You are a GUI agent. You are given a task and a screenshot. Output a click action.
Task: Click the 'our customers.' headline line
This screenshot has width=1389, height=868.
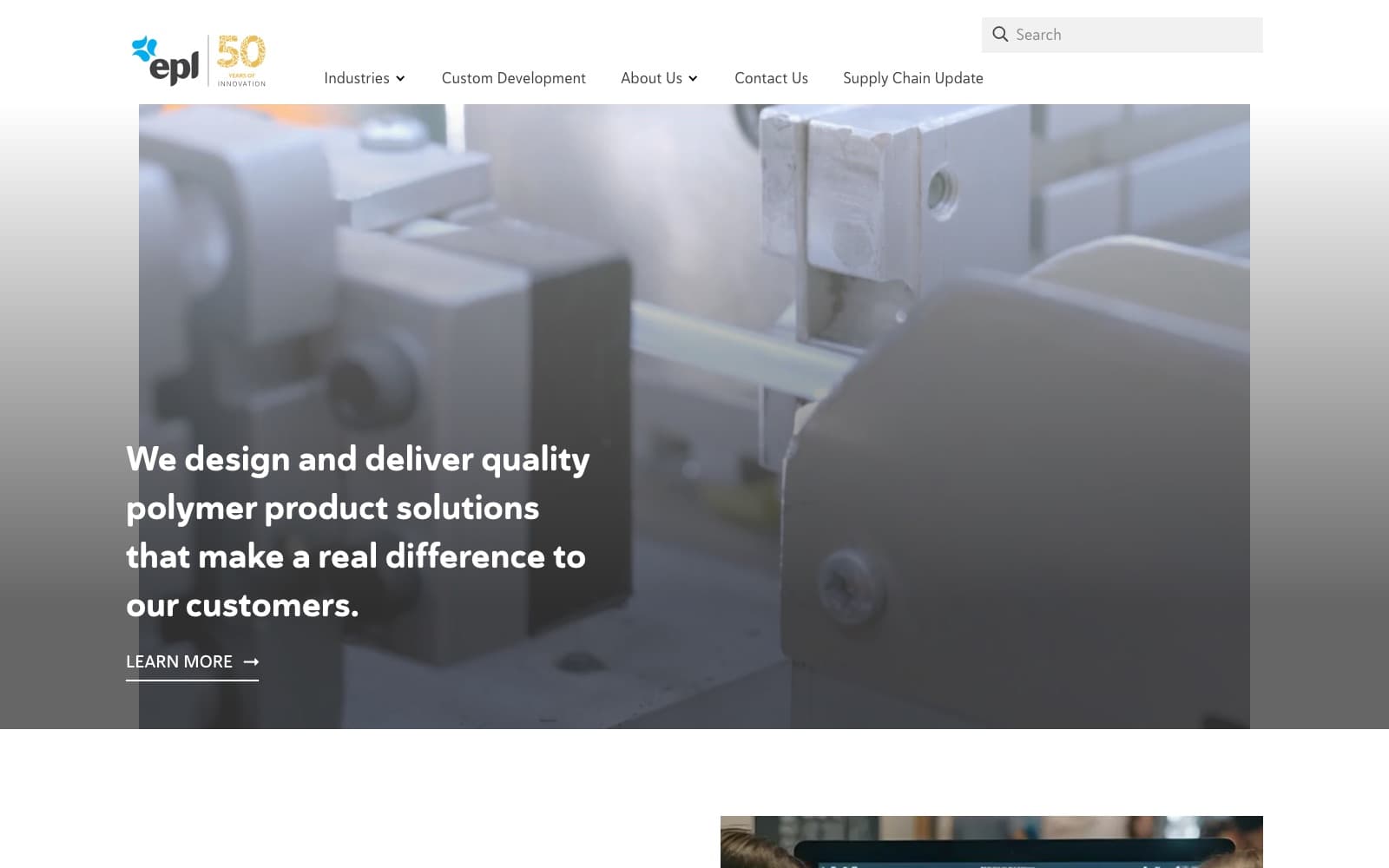[x=242, y=605]
